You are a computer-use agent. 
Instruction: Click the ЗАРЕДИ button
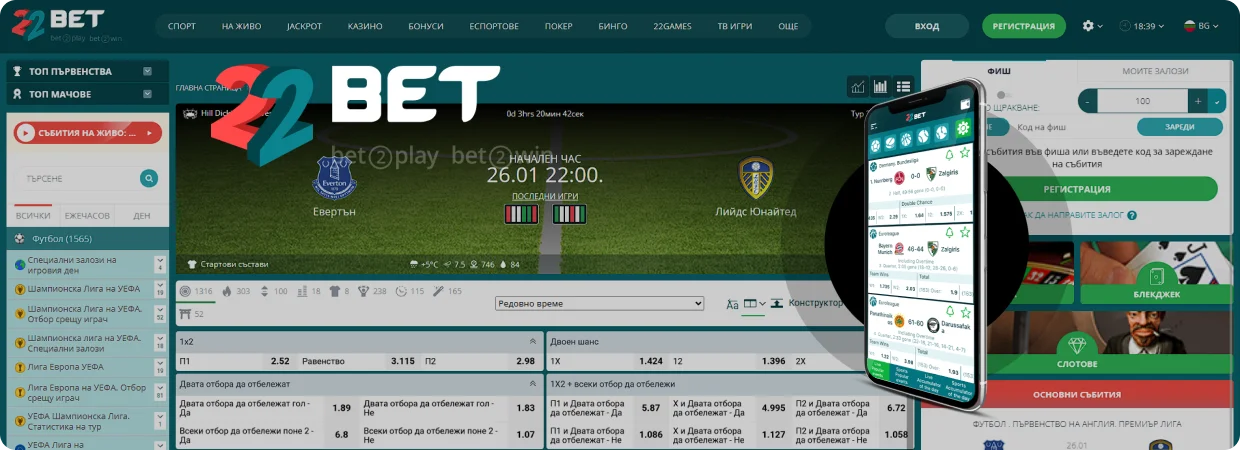1180,127
